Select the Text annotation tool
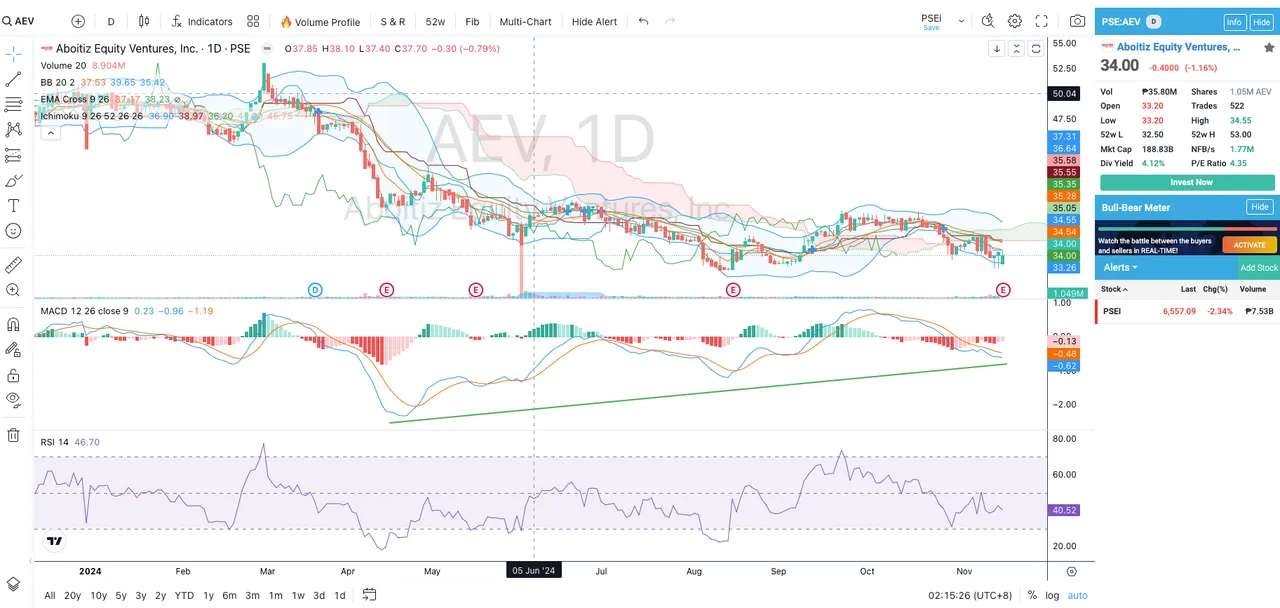This screenshot has height=608, width=1280. pyautogui.click(x=14, y=205)
